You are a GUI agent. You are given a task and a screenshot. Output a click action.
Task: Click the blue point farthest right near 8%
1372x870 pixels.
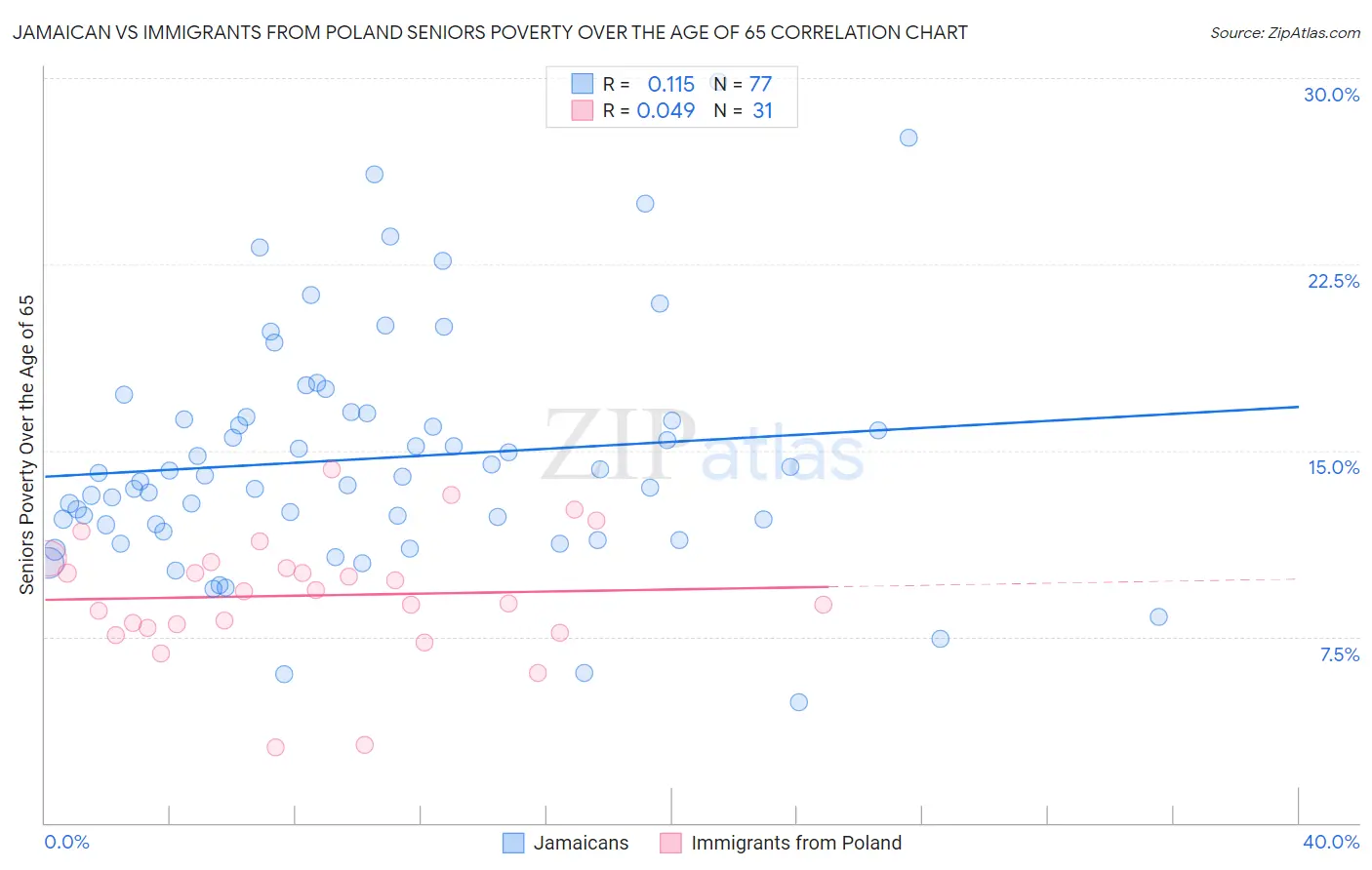1158,616
